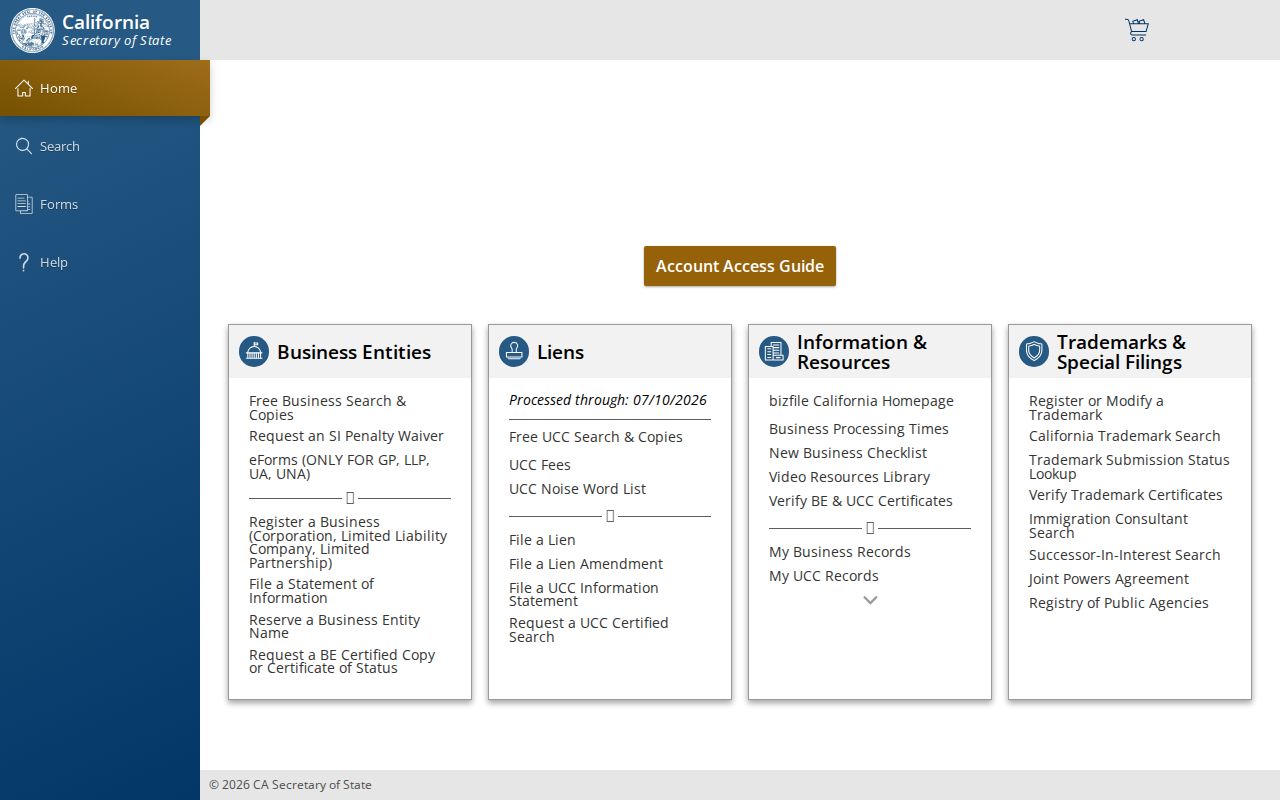The height and width of the screenshot is (800, 1280).
Task: Select Verify Trademark Certificates
Action: [1126, 495]
